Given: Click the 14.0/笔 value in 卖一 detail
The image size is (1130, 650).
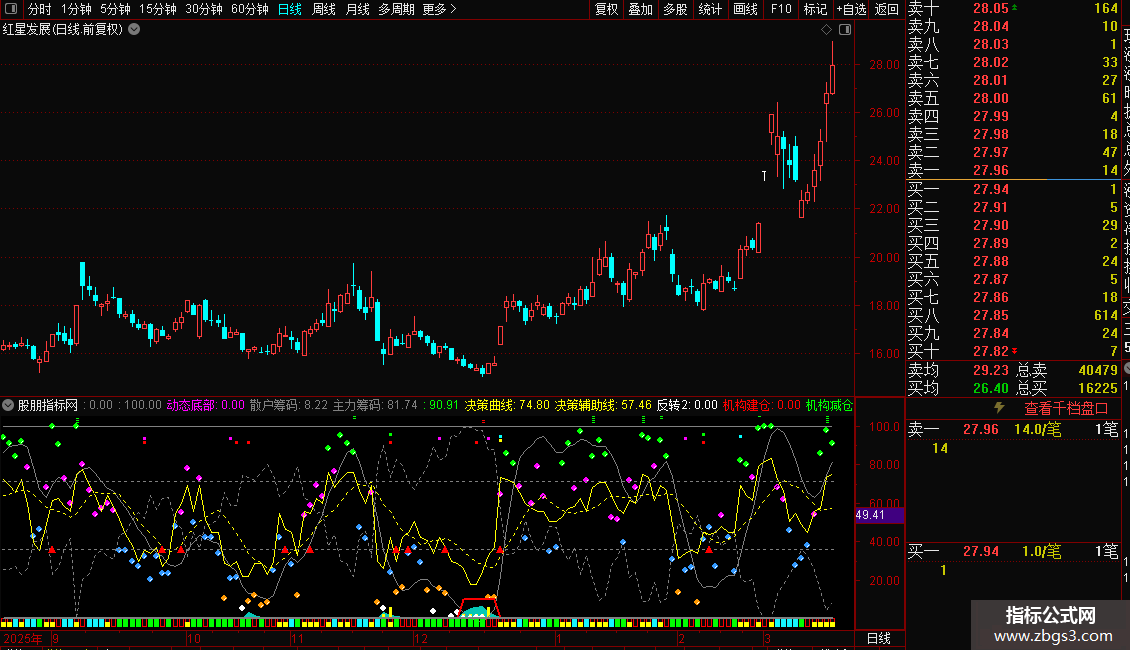Looking at the screenshot, I should pyautogui.click(x=1037, y=429).
